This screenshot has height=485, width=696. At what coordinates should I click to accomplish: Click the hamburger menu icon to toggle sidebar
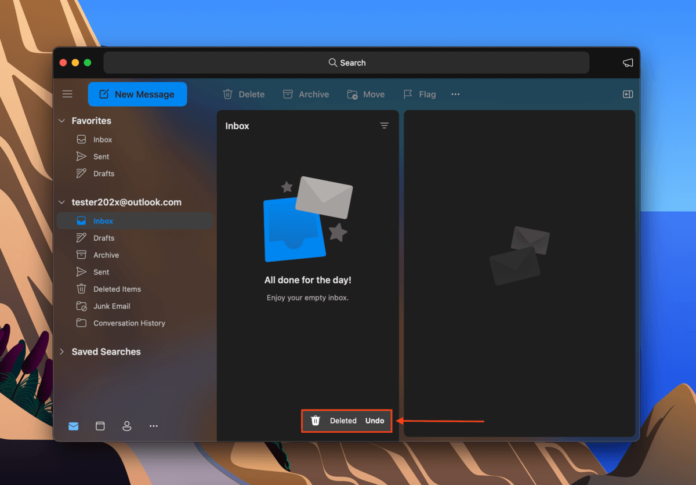(67, 94)
